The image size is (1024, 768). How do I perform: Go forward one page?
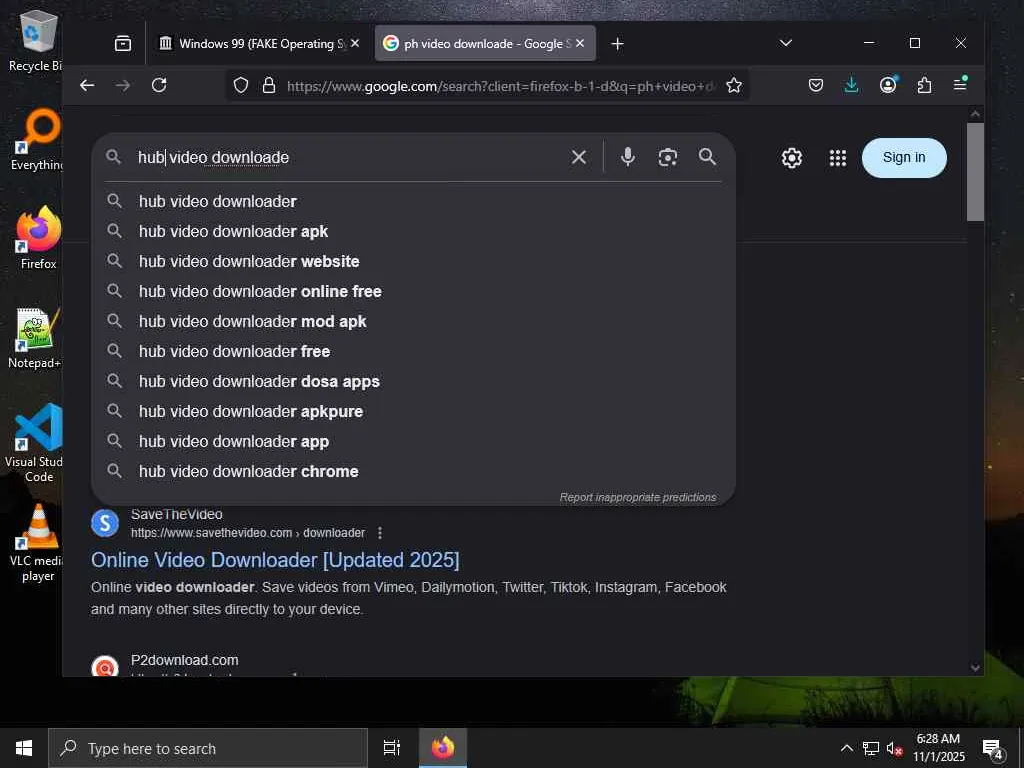(x=123, y=85)
